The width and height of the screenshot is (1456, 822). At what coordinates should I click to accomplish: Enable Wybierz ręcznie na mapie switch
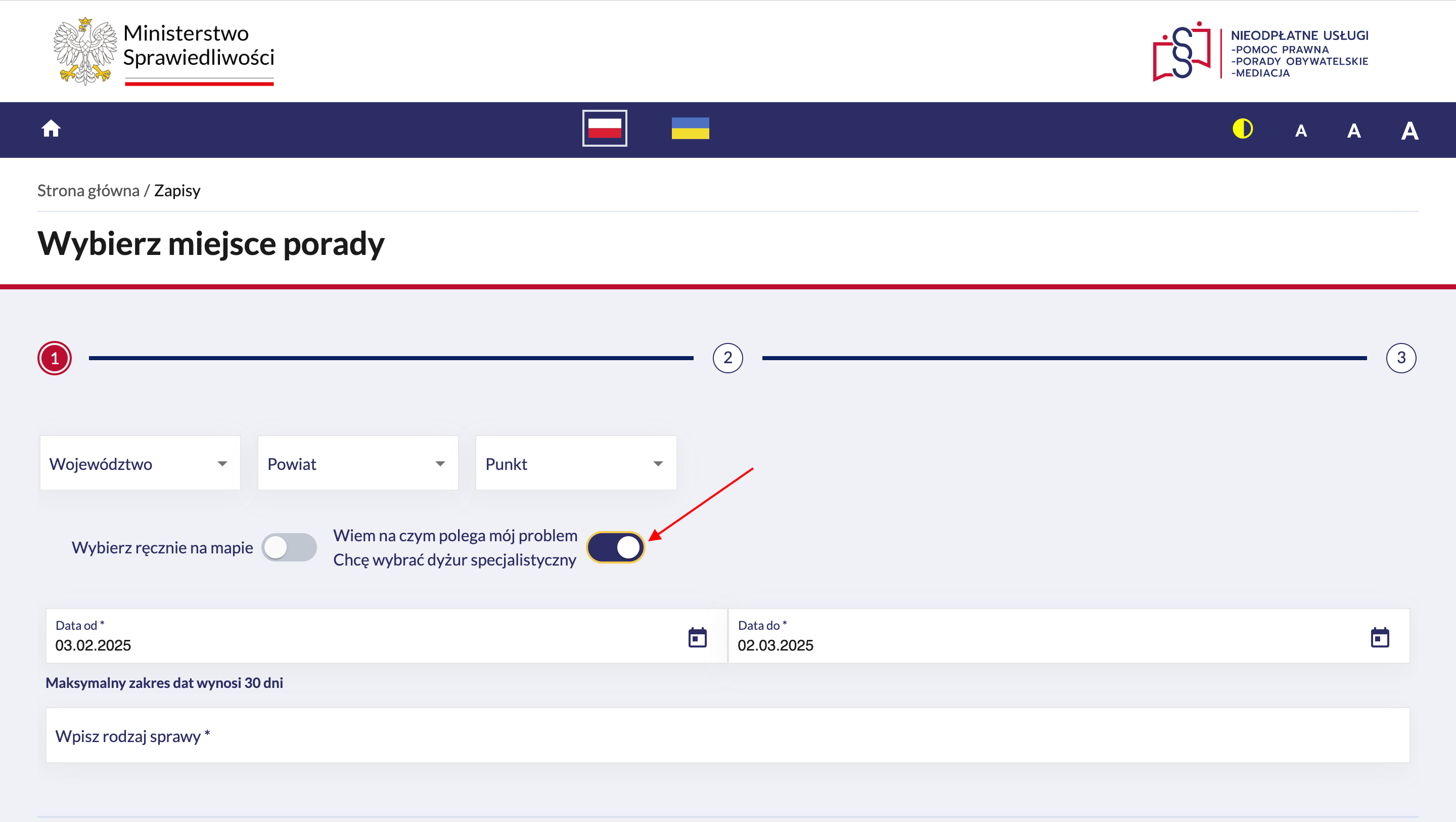[x=289, y=547]
